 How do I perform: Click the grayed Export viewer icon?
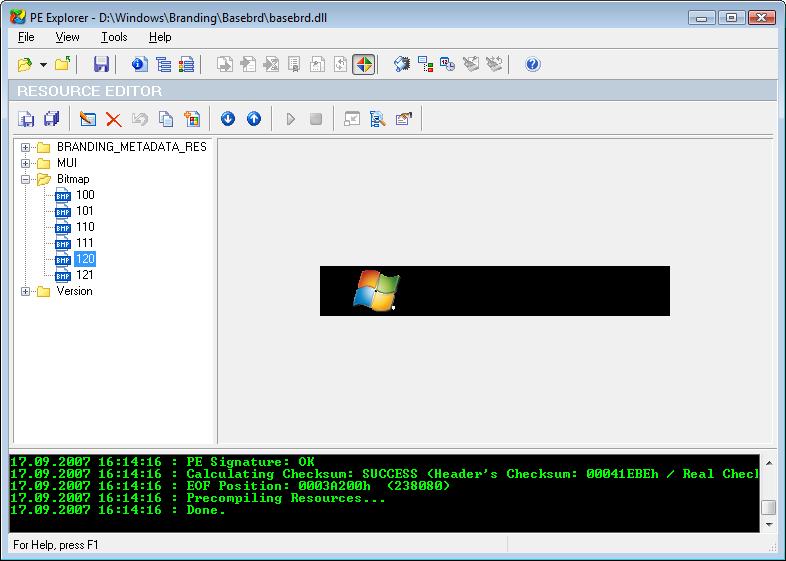click(225, 64)
